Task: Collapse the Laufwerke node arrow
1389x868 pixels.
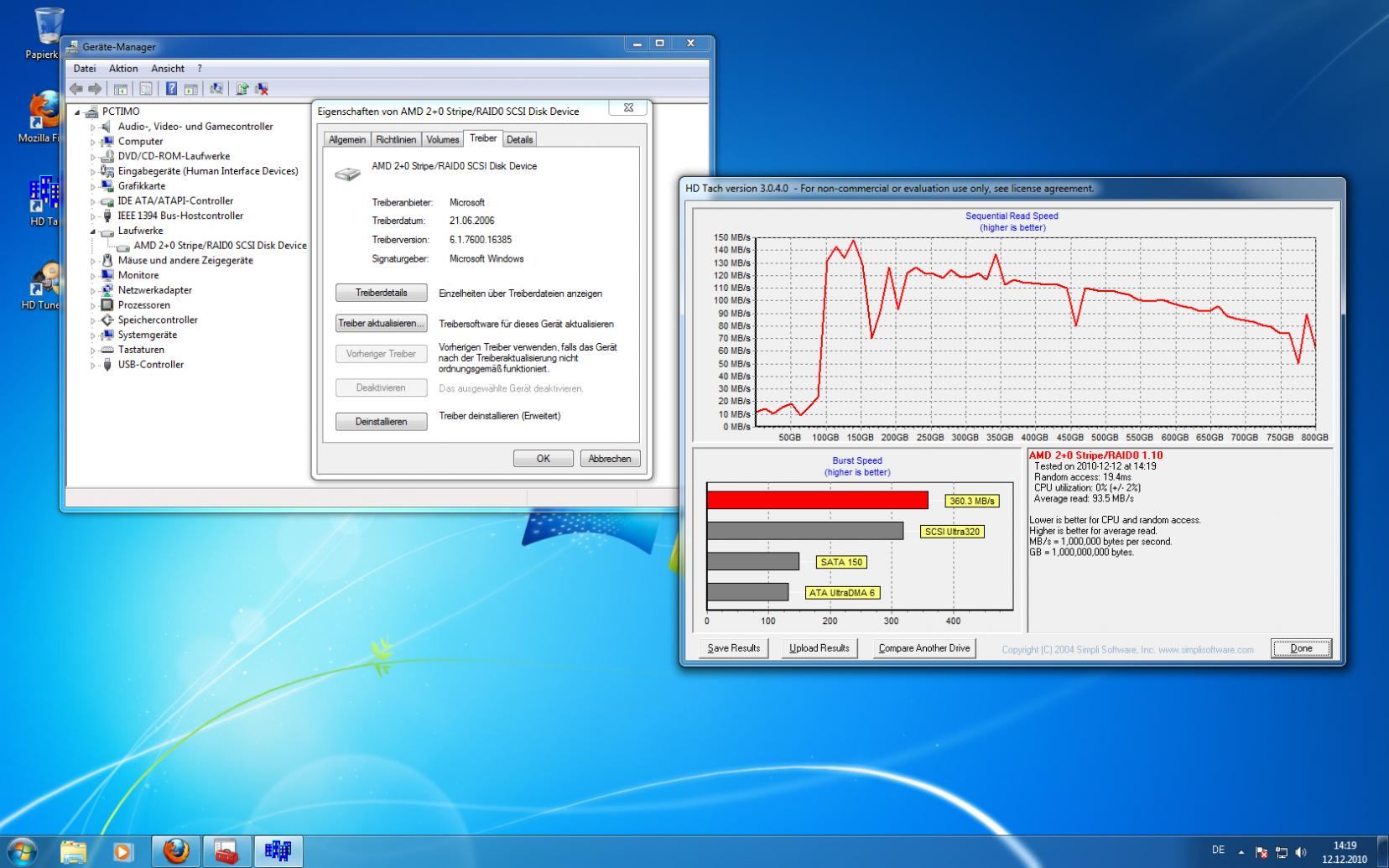Action: [x=93, y=231]
